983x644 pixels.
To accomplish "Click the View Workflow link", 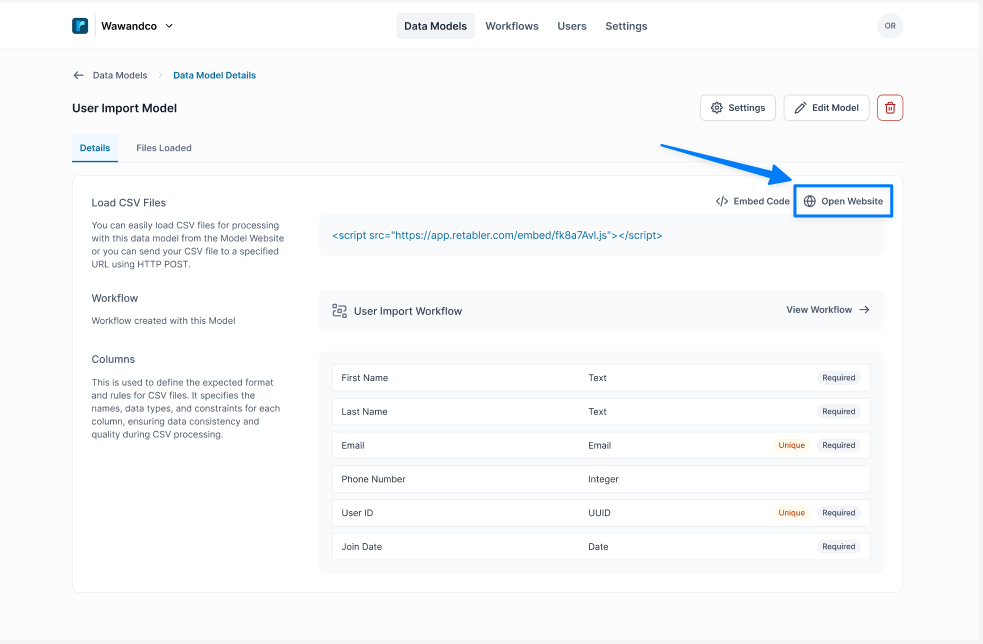I will [x=827, y=310].
